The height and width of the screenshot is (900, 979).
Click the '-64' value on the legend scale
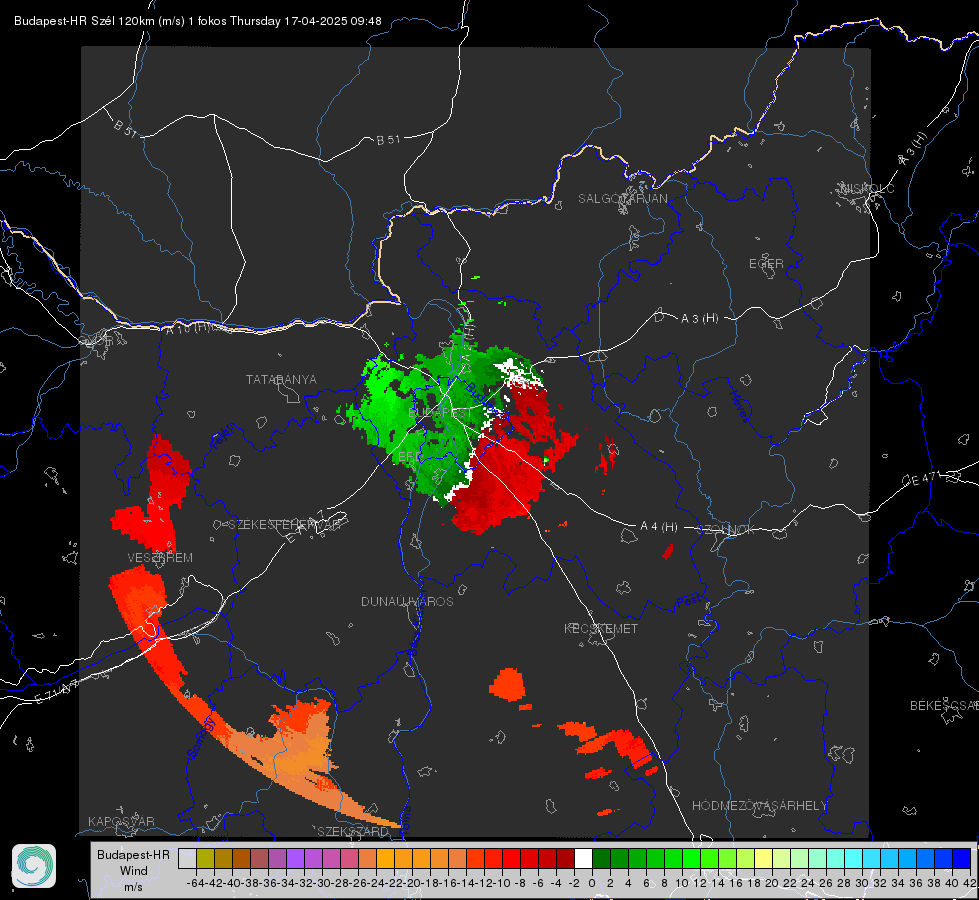(195, 883)
